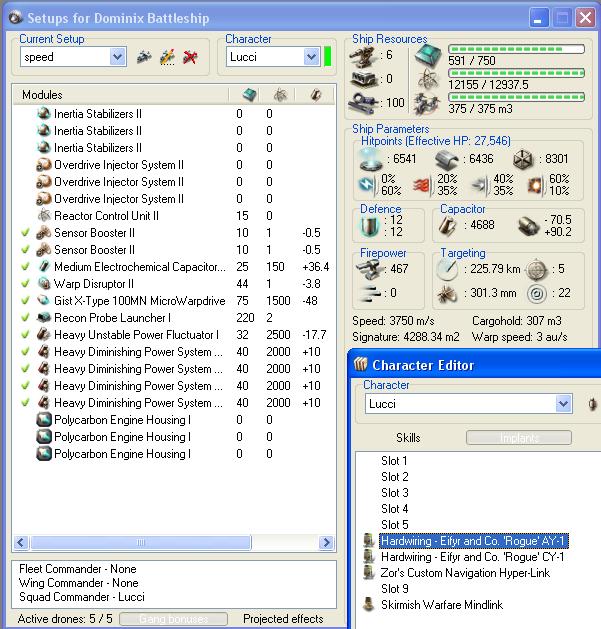Select the Reactor Control Unit II row
Image resolution: width=601 pixels, height=629 pixels.
point(174,216)
